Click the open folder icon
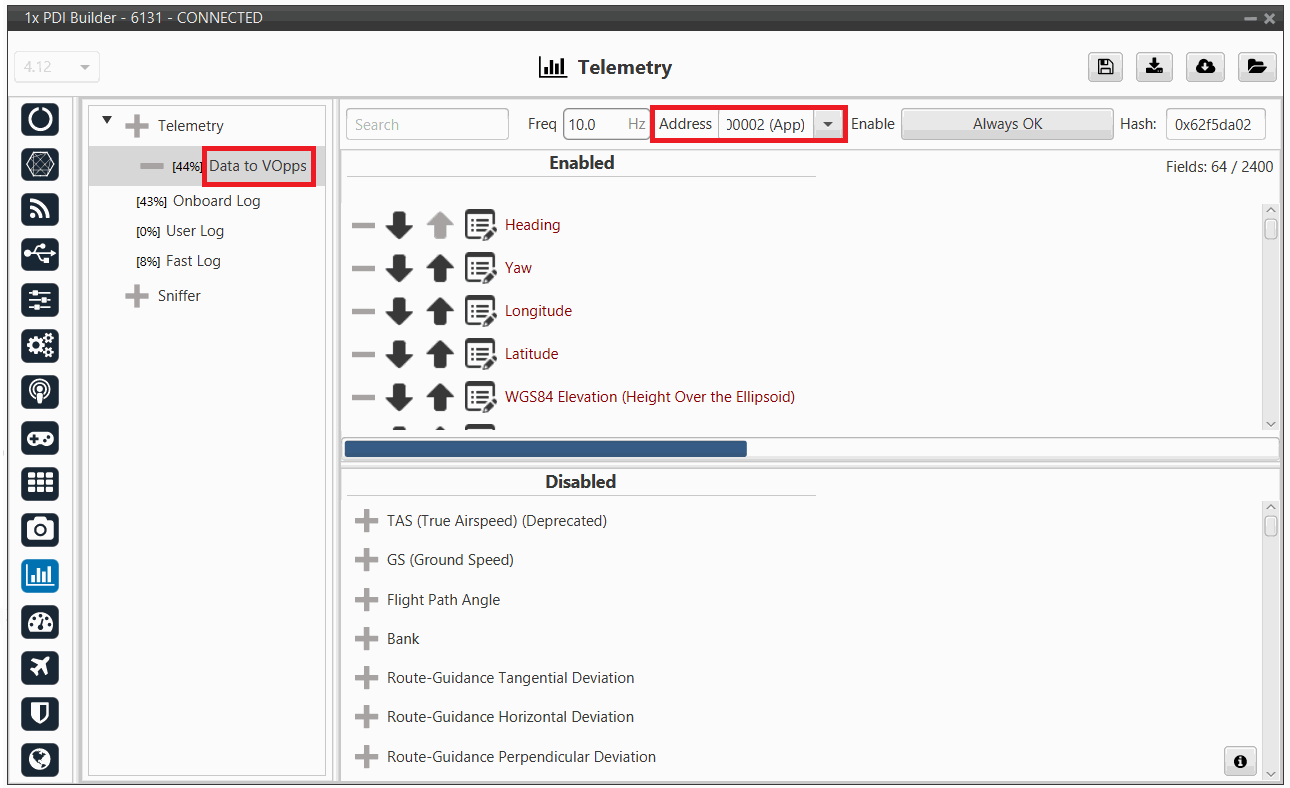 [1256, 67]
